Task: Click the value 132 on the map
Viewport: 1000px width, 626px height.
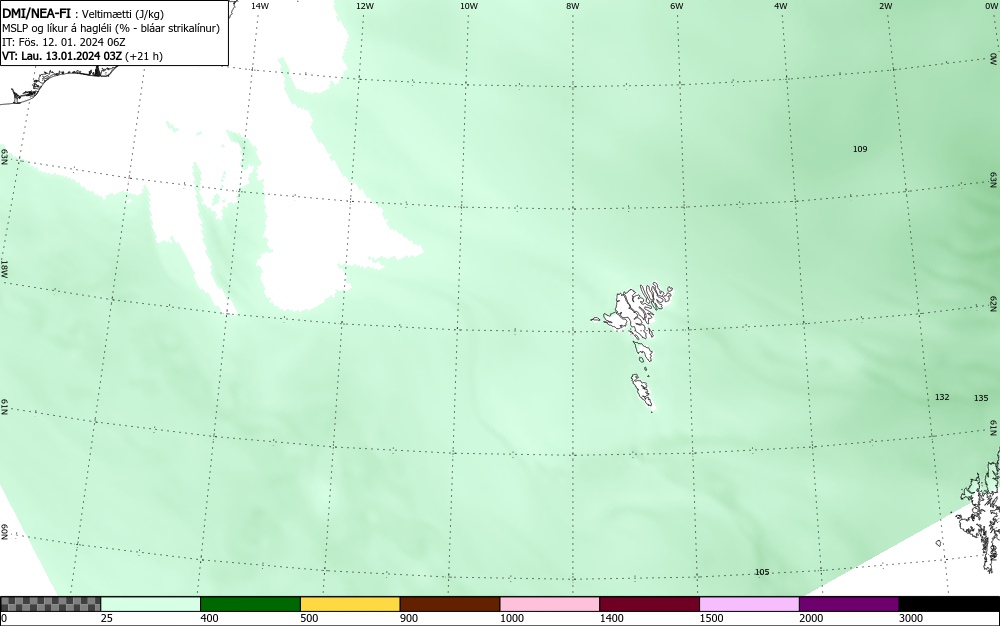Action: tap(942, 397)
